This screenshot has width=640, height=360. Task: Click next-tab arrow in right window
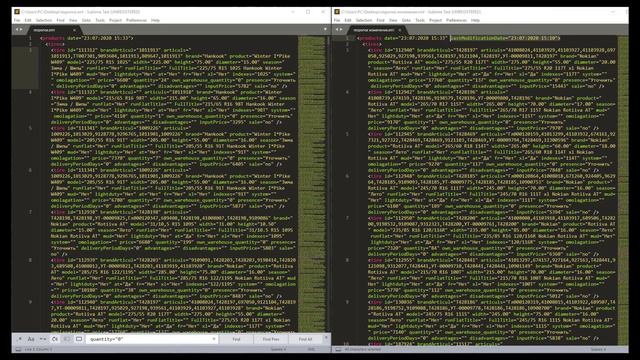[x=341, y=29]
